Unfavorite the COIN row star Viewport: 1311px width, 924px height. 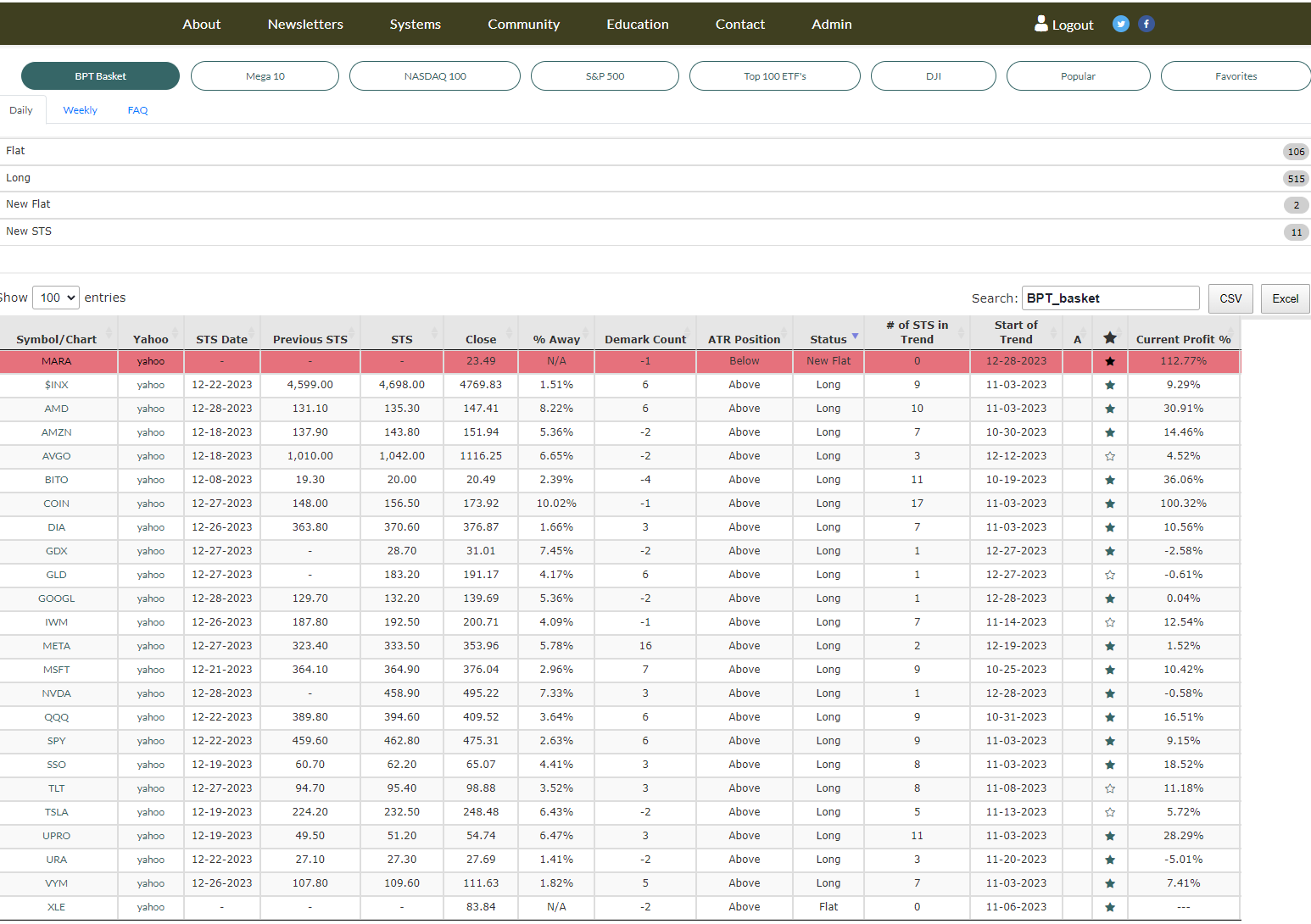[1110, 504]
